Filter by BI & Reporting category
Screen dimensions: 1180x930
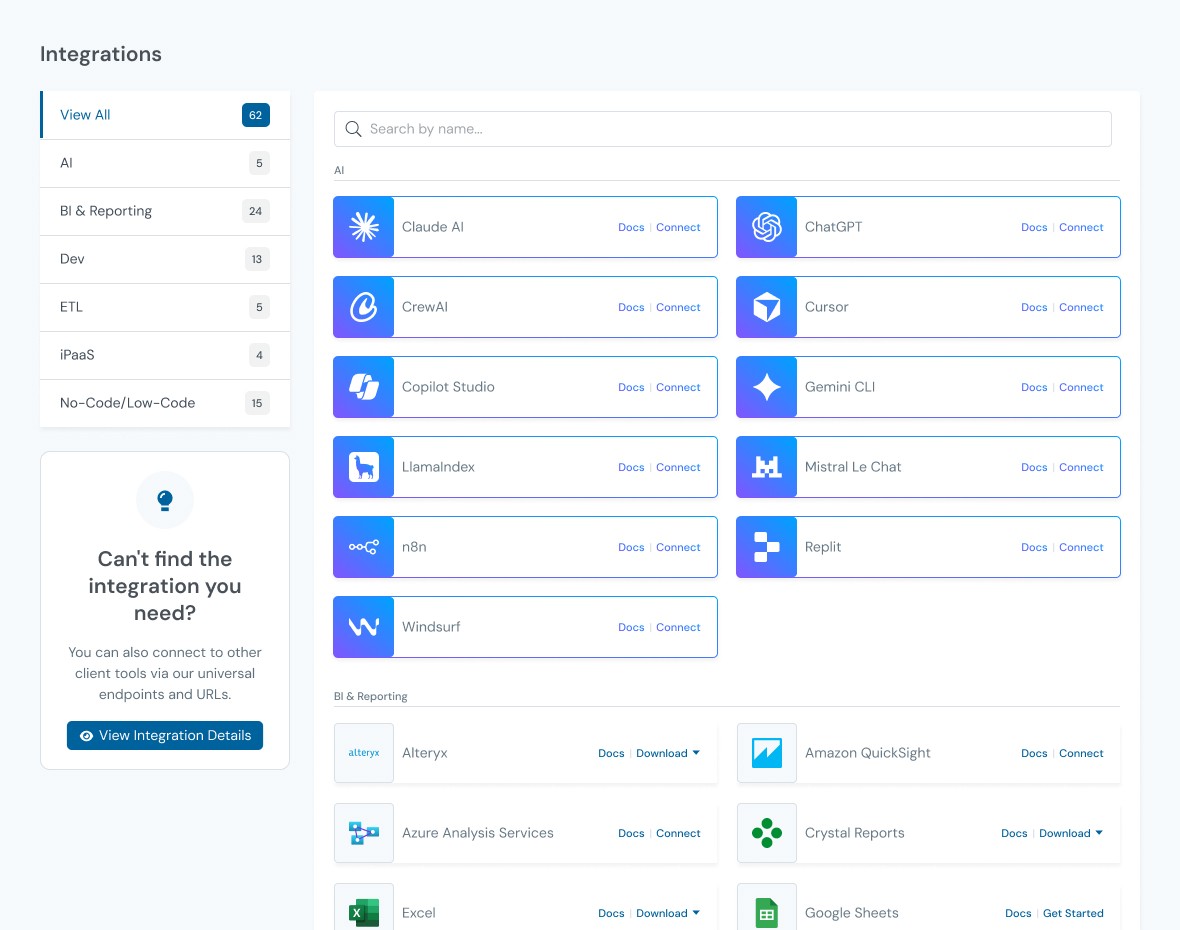(x=165, y=211)
